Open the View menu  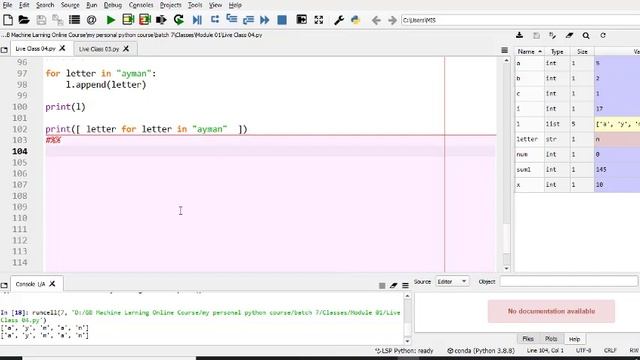[215, 5]
